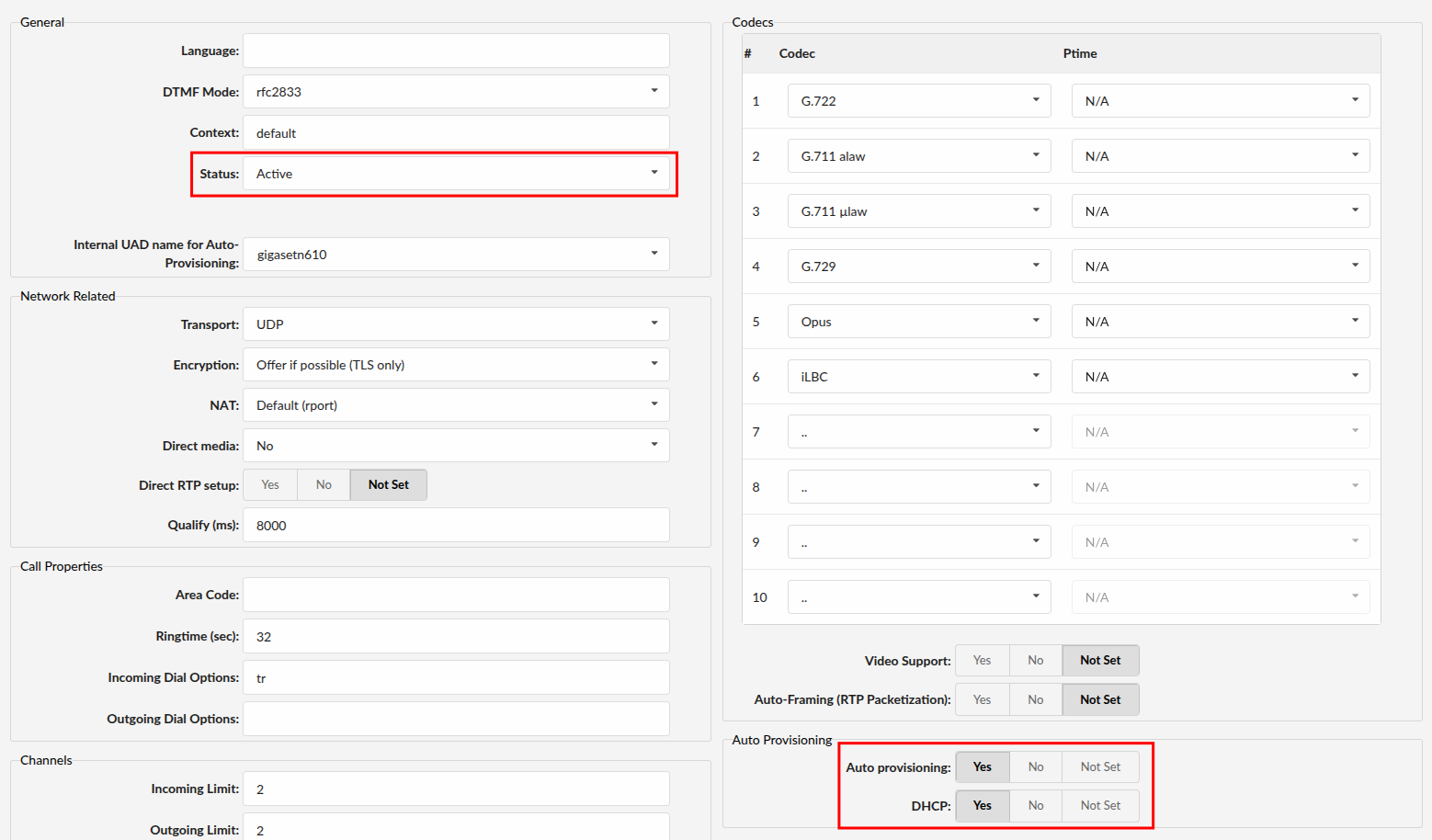
Task: Set Direct RTP setup to No
Action: [x=324, y=485]
